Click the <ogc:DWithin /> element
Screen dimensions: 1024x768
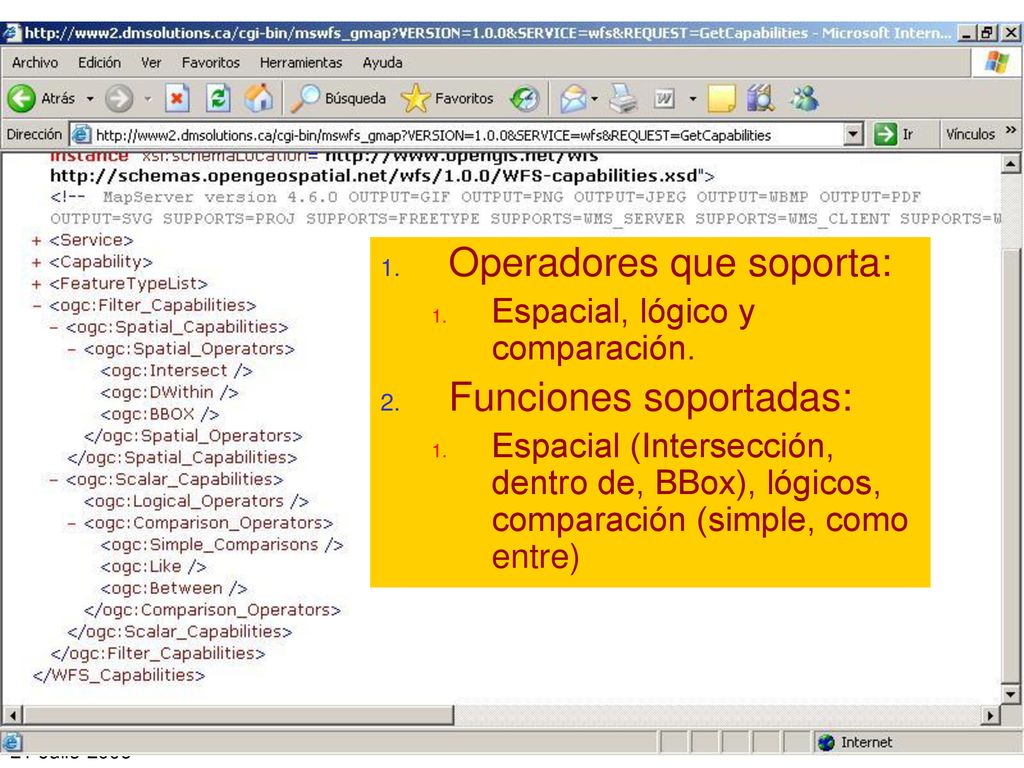pyautogui.click(x=169, y=392)
